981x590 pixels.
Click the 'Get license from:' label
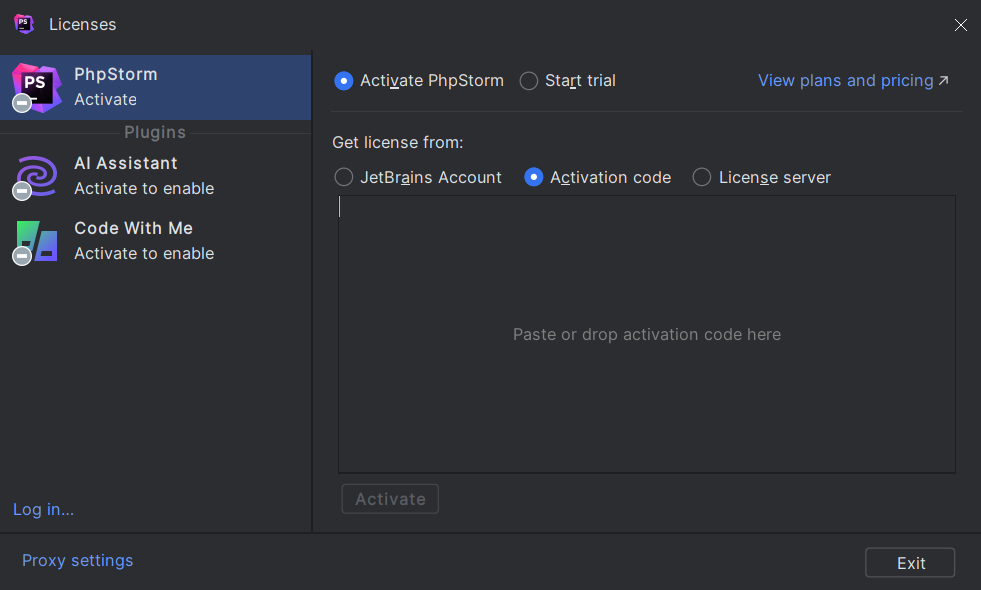(398, 143)
